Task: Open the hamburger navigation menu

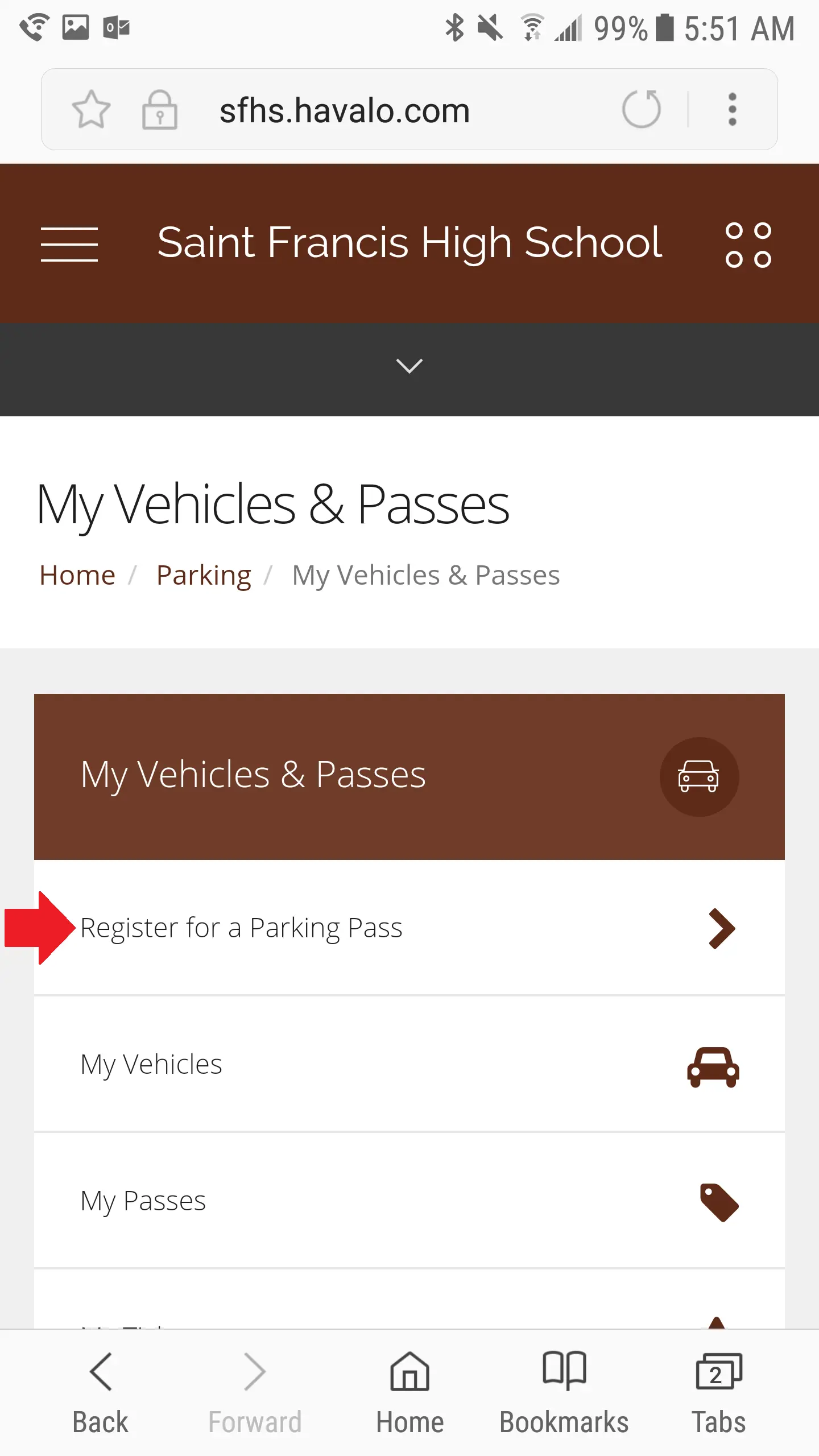Action: click(x=69, y=244)
